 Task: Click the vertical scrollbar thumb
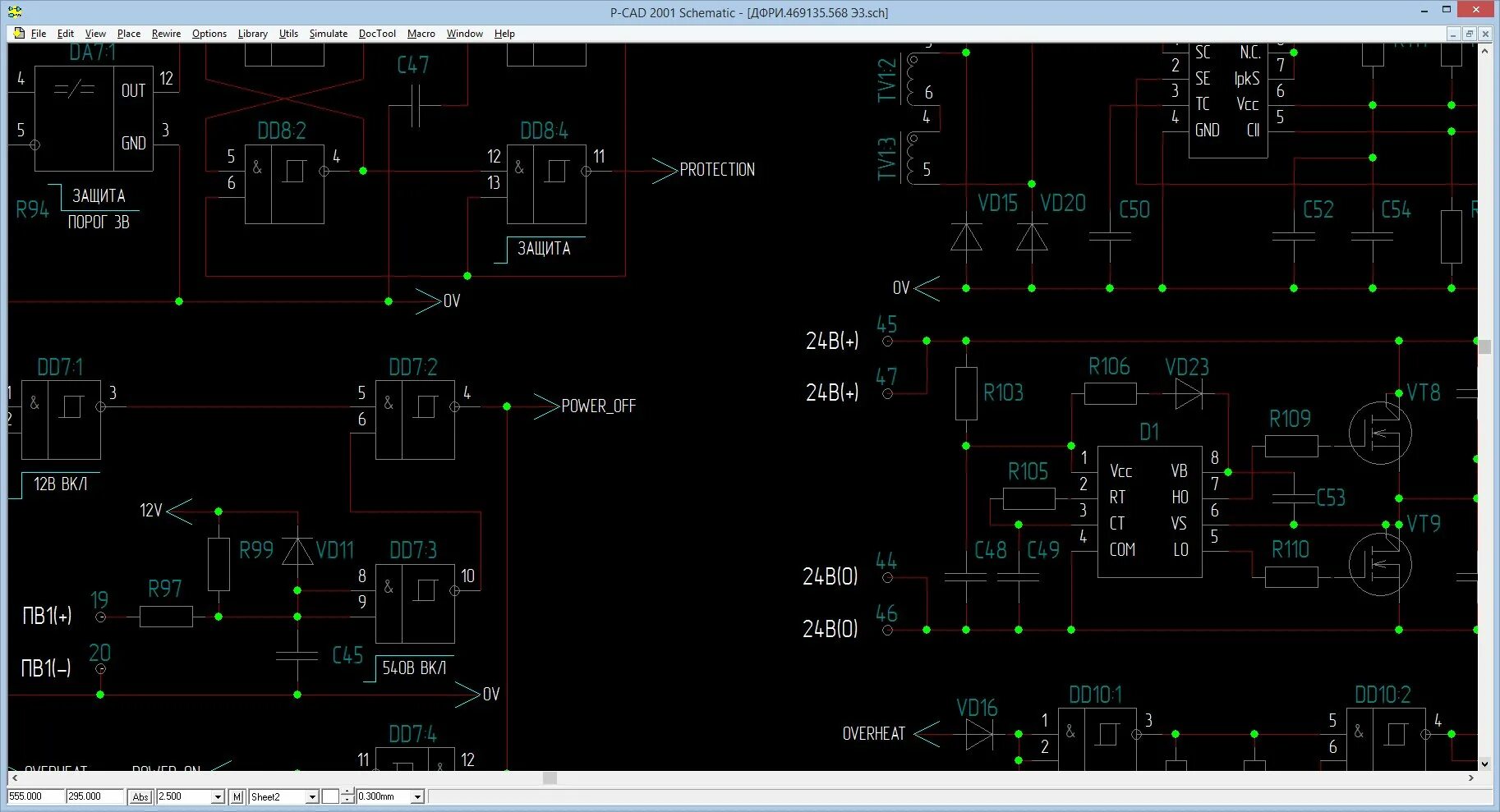pos(1484,346)
